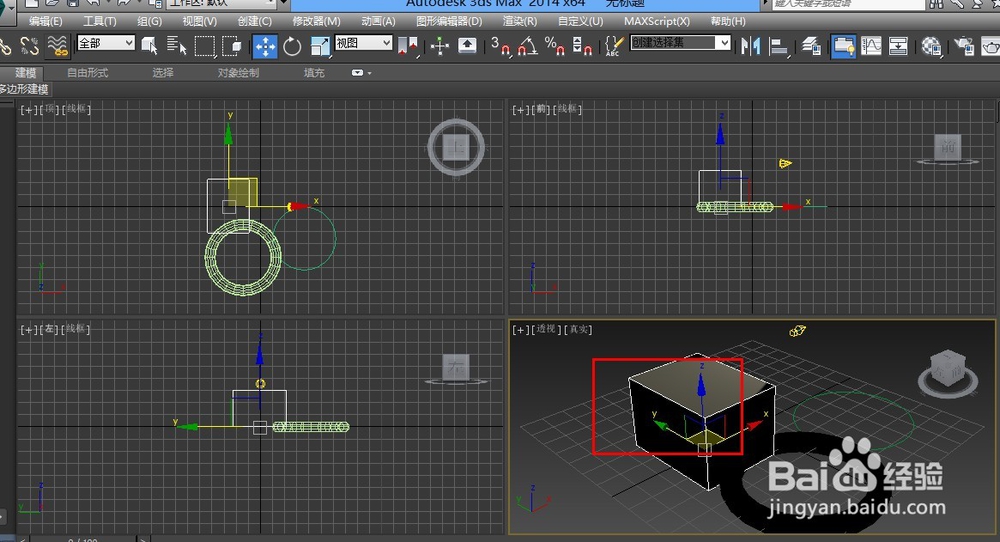Viewport: 1000px width, 542px height.
Task: Open the 渲染(R) menu
Action: [x=520, y=21]
